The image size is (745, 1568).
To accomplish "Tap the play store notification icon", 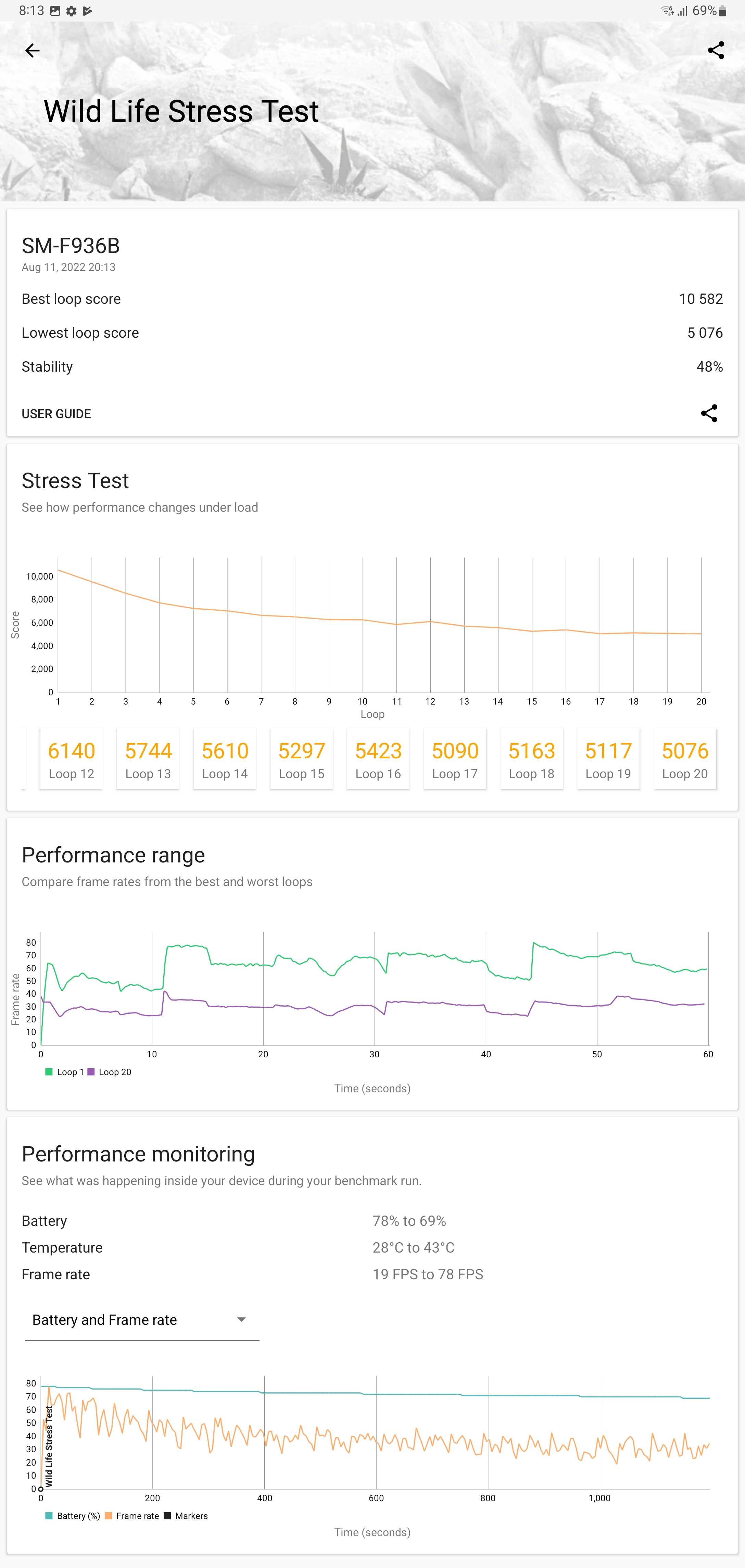I will [x=88, y=11].
